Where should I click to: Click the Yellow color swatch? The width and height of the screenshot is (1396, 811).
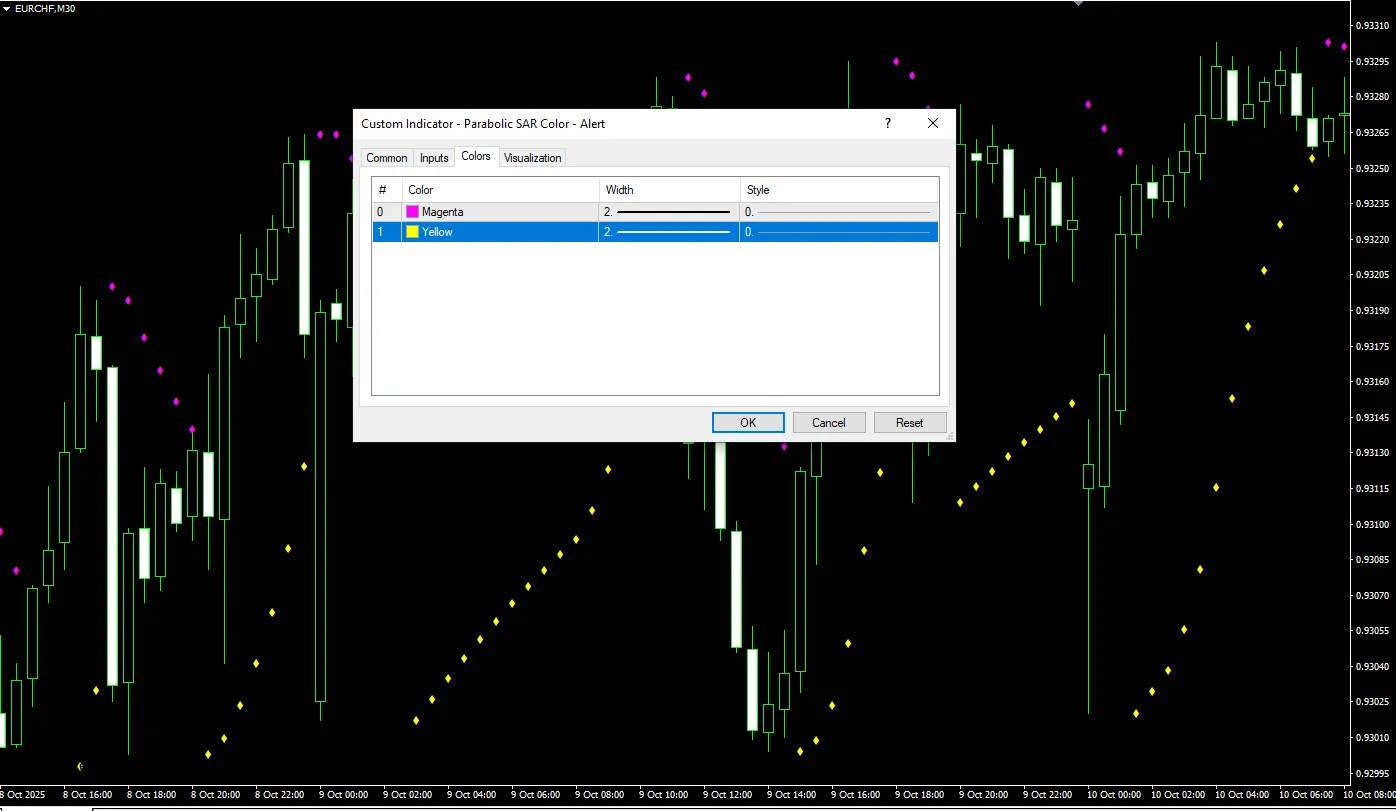(x=412, y=232)
